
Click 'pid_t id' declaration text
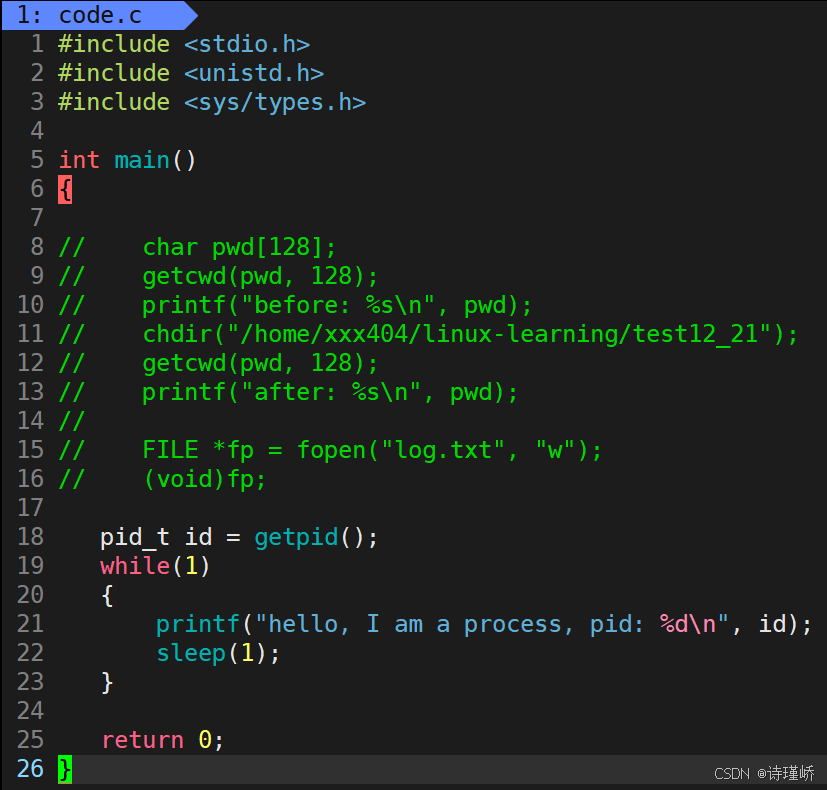point(156,537)
